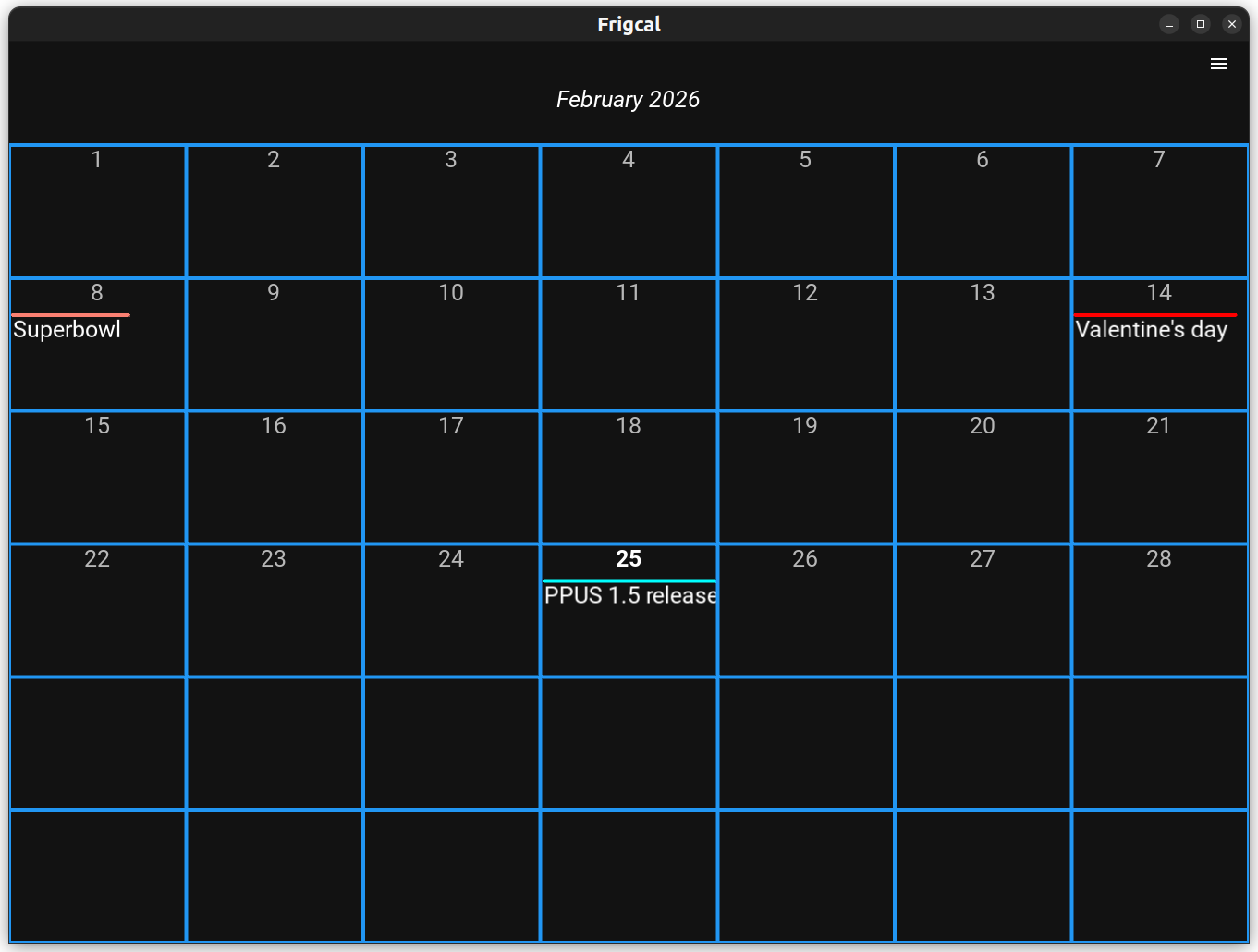Click the cyan bar above PPUS release
Viewport: 1258px width, 952px height.
(x=629, y=580)
